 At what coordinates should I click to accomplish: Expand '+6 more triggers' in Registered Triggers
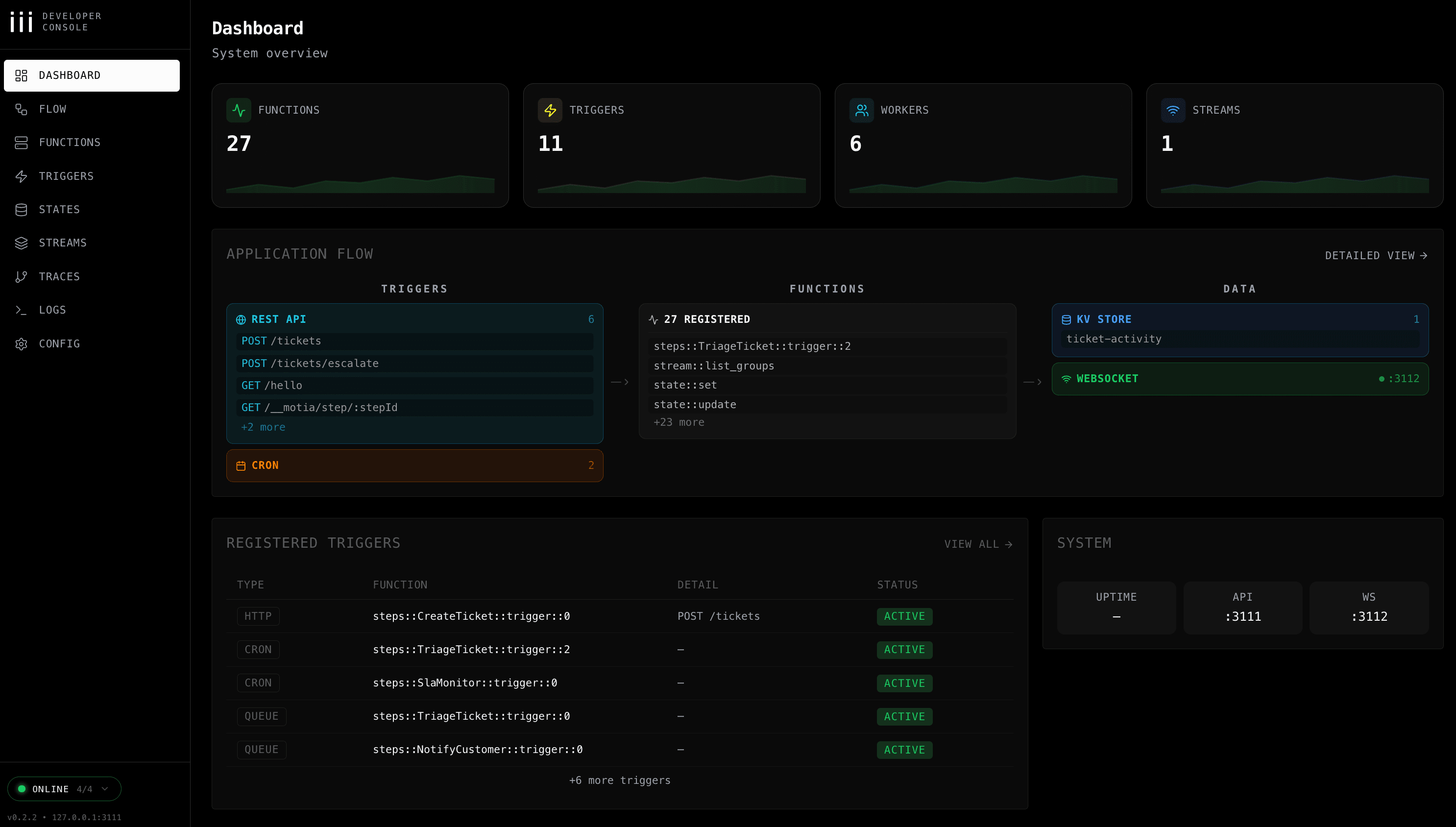point(620,780)
